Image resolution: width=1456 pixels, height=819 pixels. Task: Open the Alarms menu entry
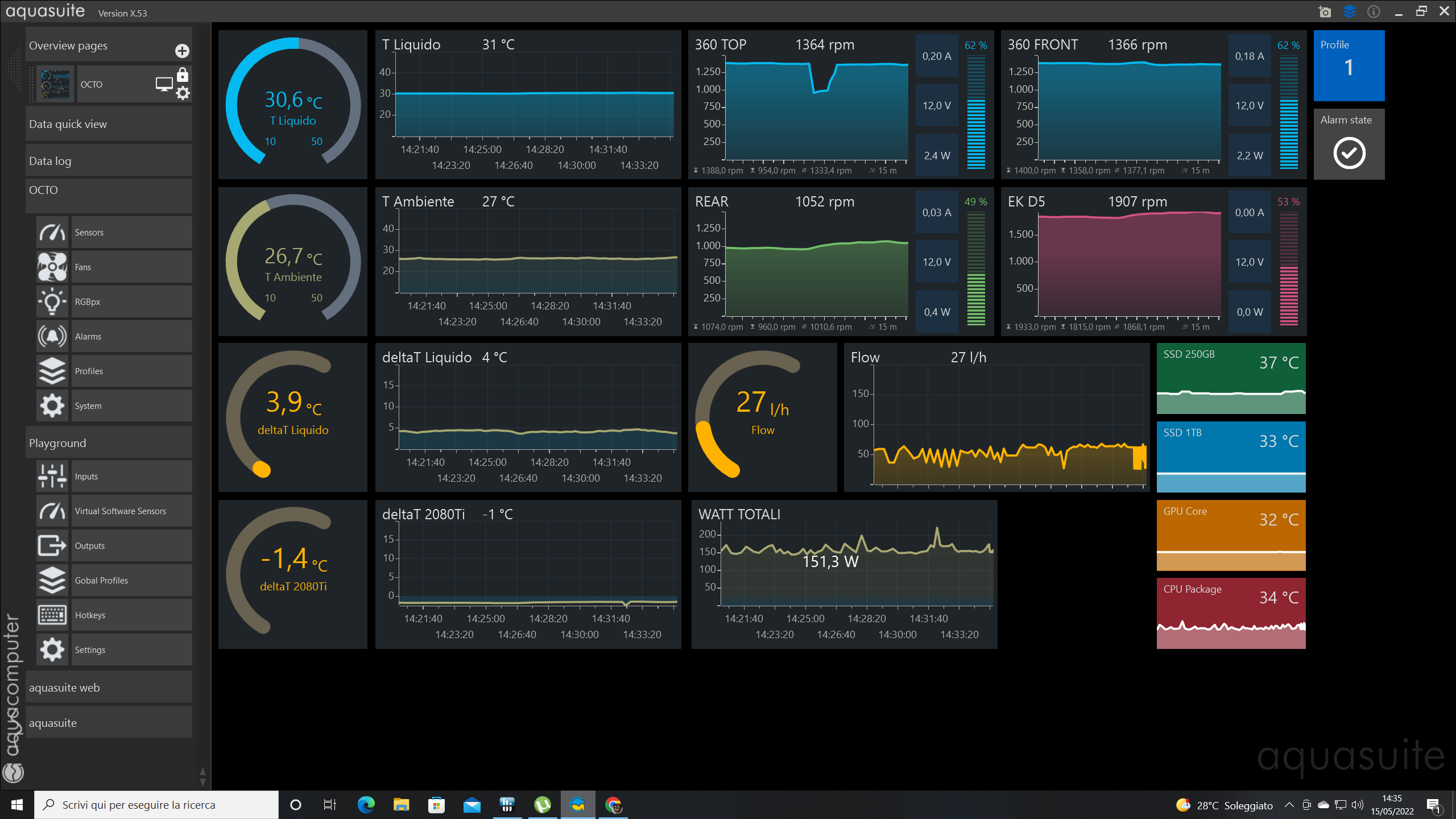[x=132, y=337]
